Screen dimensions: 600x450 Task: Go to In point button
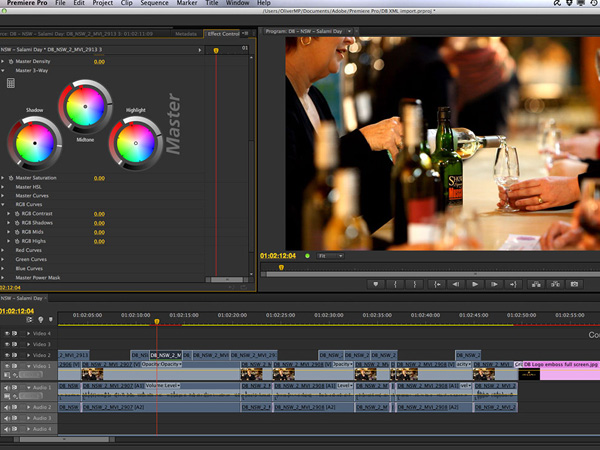(x=437, y=284)
